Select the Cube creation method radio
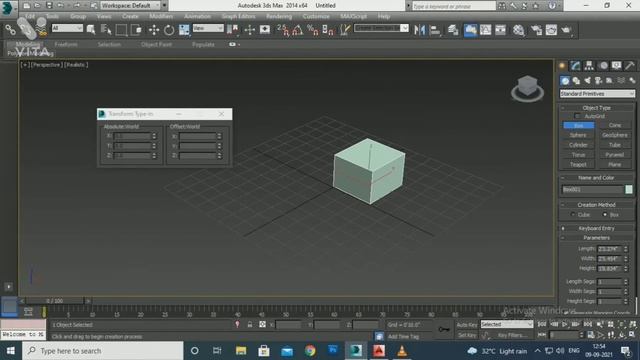The width and height of the screenshot is (640, 360). (x=573, y=215)
